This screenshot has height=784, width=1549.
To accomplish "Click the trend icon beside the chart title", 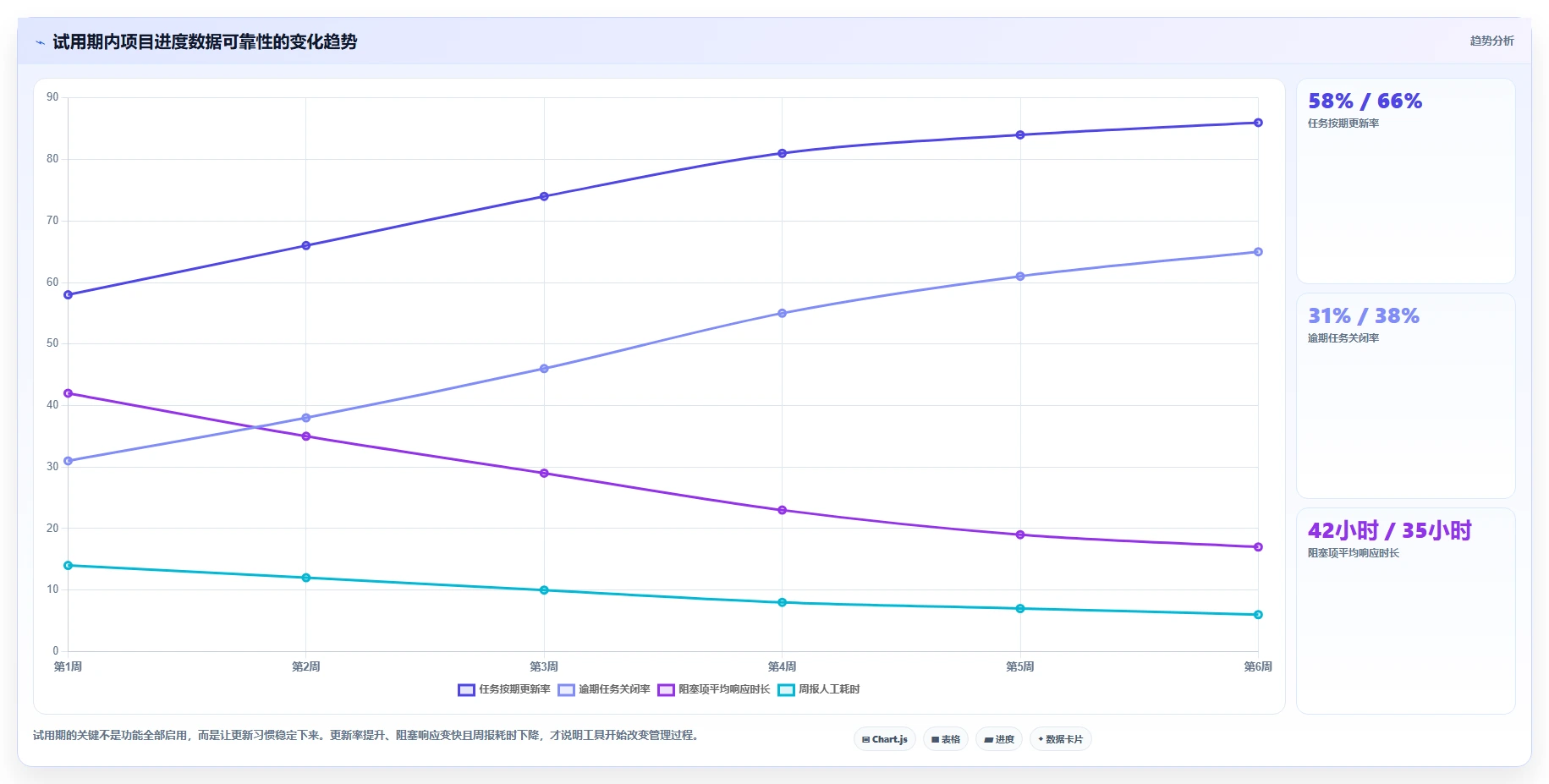I will (x=40, y=42).
